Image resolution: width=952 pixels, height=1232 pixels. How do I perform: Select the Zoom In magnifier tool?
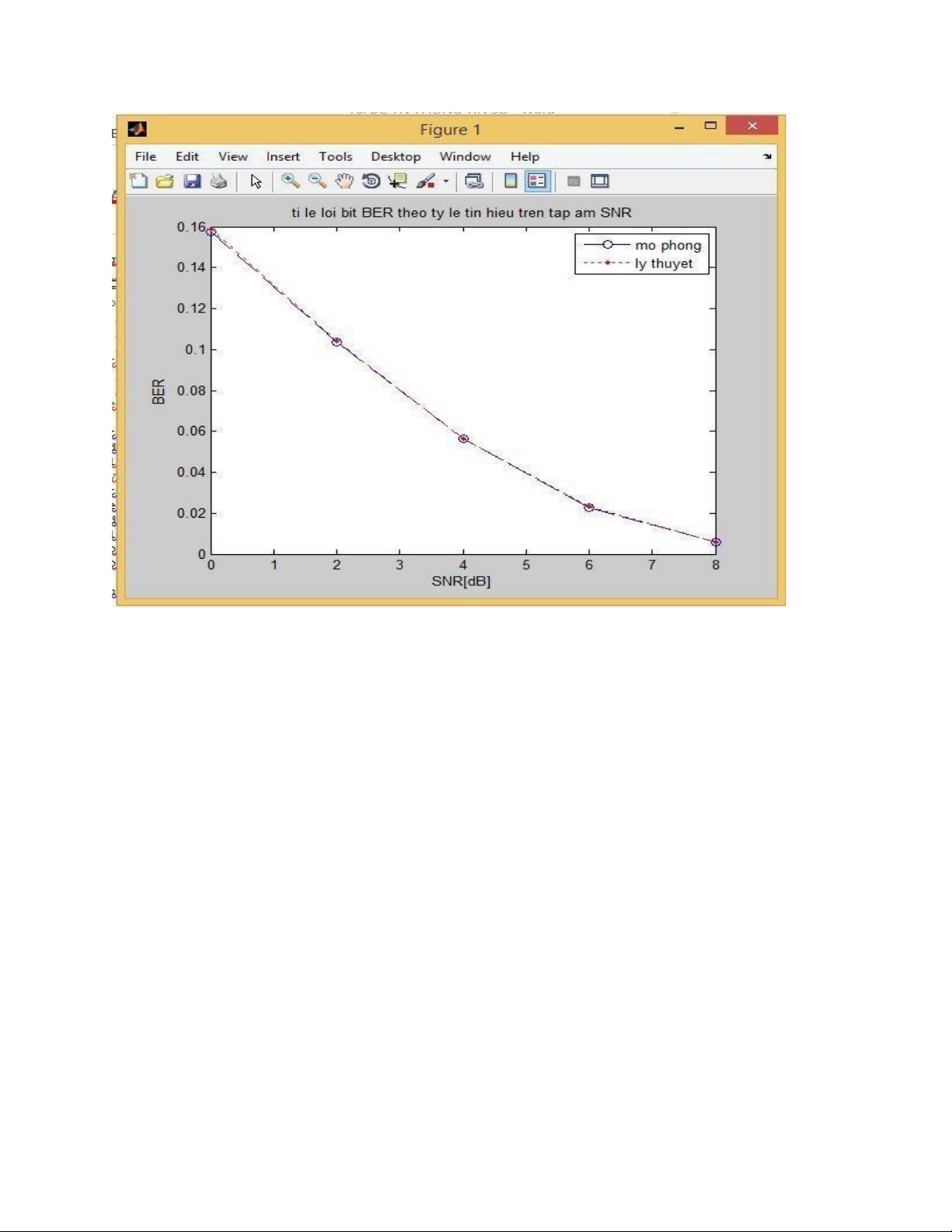[x=291, y=181]
